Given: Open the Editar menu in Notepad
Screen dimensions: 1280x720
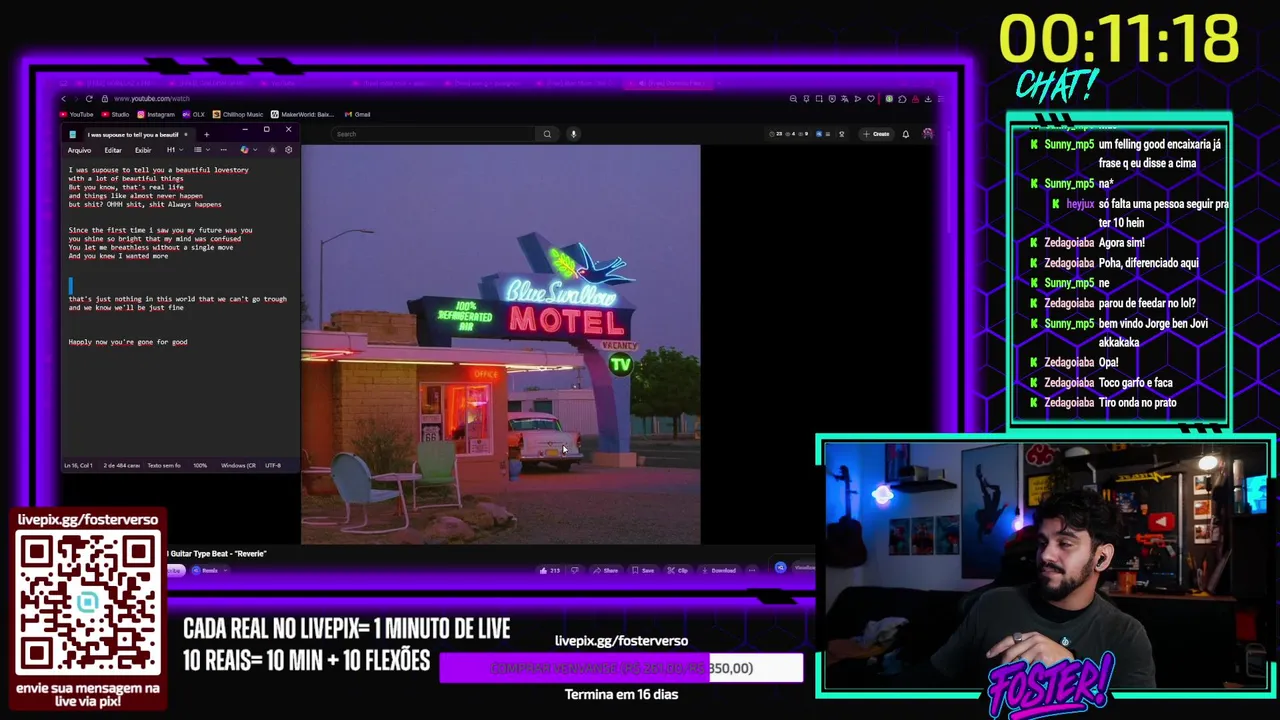Looking at the screenshot, I should [x=113, y=150].
